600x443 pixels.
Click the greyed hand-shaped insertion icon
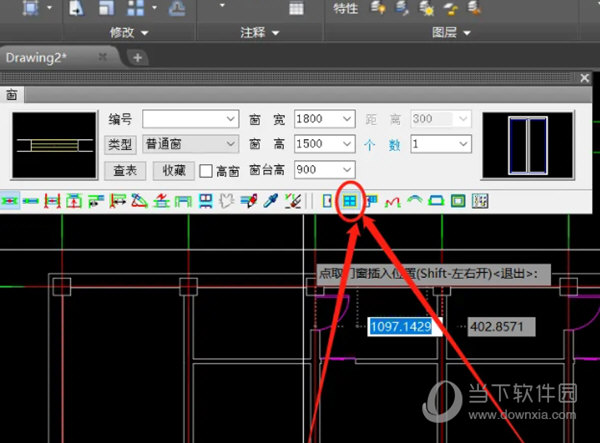(x=227, y=201)
